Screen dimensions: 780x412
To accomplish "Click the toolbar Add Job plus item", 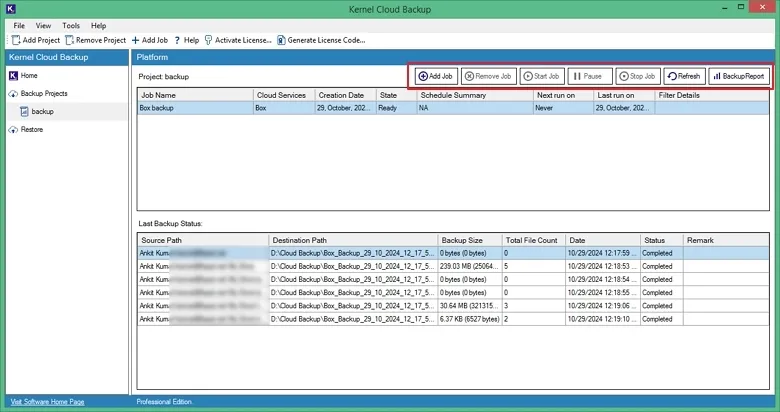I will coord(150,40).
